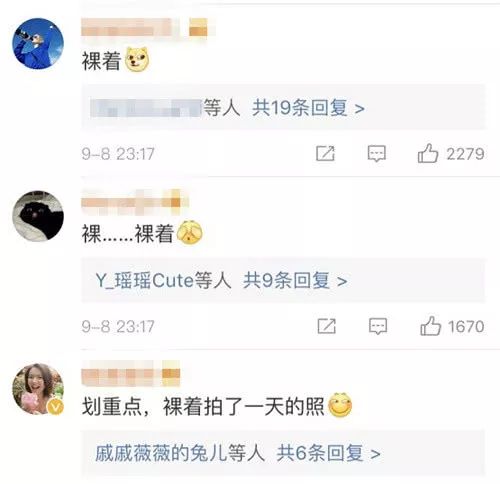The image size is (500, 484).
Task: Repost the first comment posted 9-8 23:17
Action: pyautogui.click(x=325, y=154)
